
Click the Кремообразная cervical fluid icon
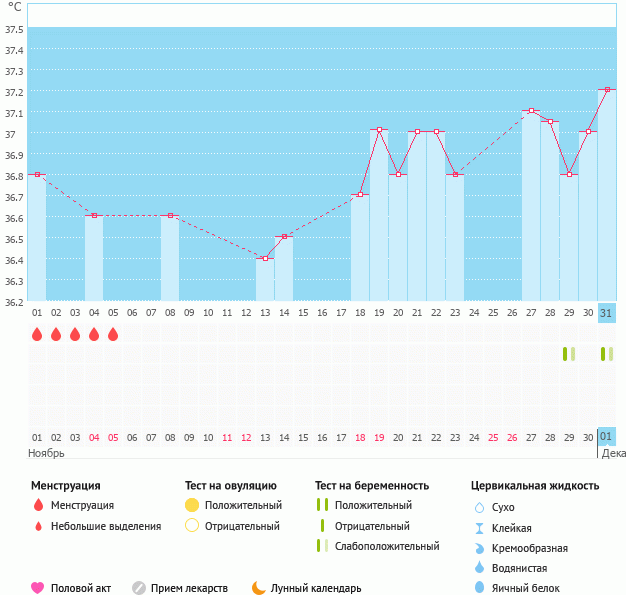pyautogui.click(x=479, y=548)
